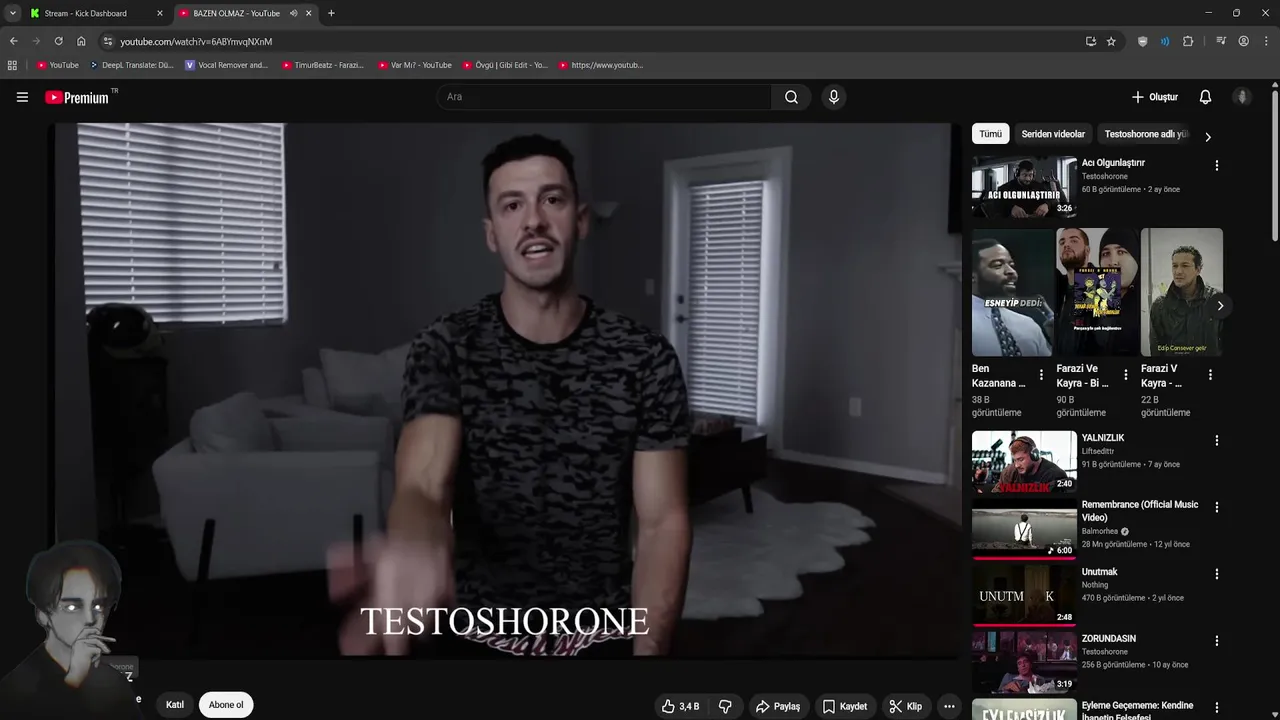Dislike the video with thumbs-down

pyautogui.click(x=725, y=706)
